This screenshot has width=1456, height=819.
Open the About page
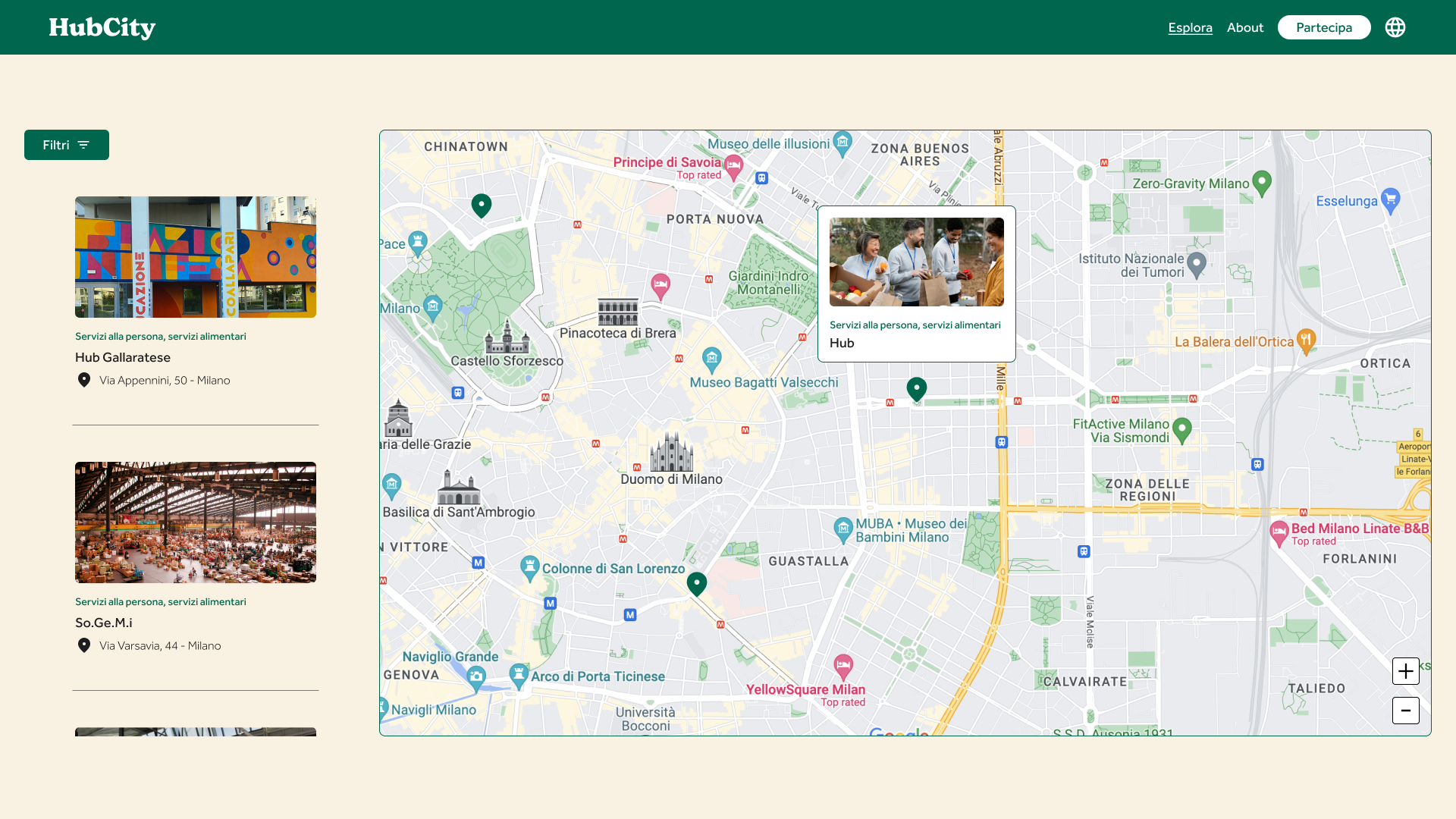(x=1245, y=27)
